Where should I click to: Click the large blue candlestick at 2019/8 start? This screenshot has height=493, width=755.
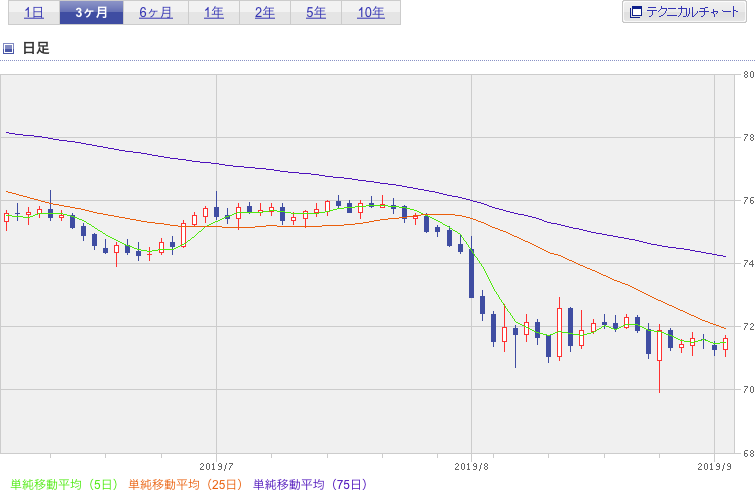click(x=471, y=273)
